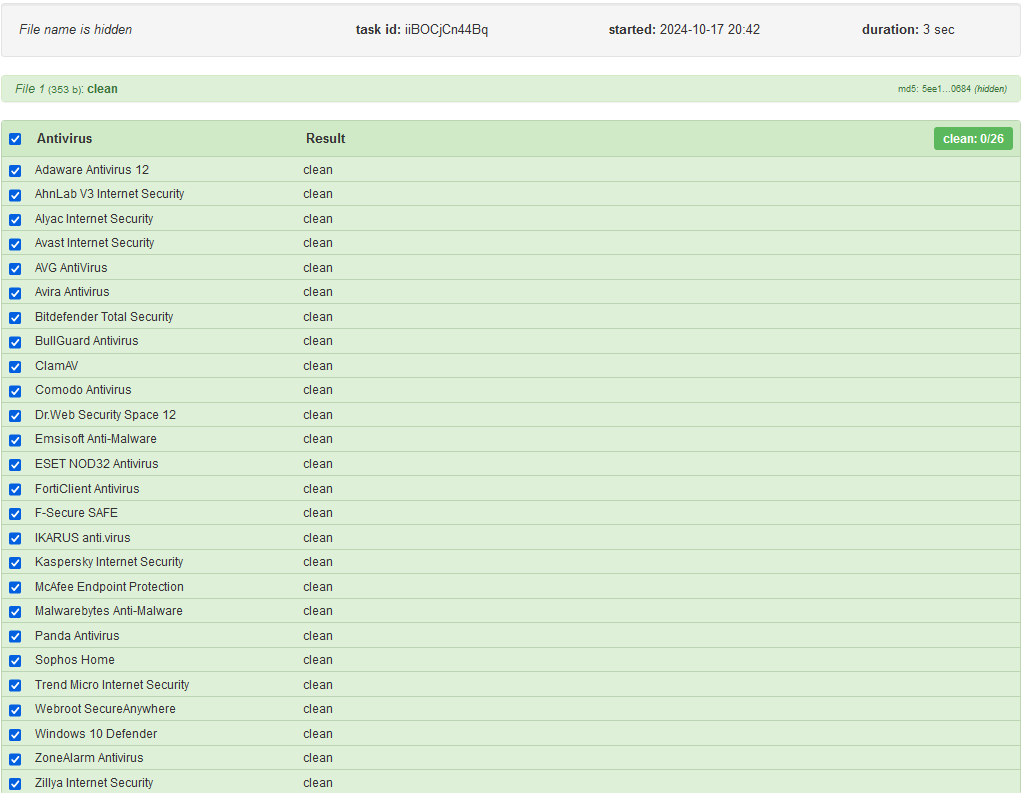Toggle the Kaspersky Internet Security checkbox
The width and height of the screenshot is (1021, 793).
pyautogui.click(x=15, y=562)
